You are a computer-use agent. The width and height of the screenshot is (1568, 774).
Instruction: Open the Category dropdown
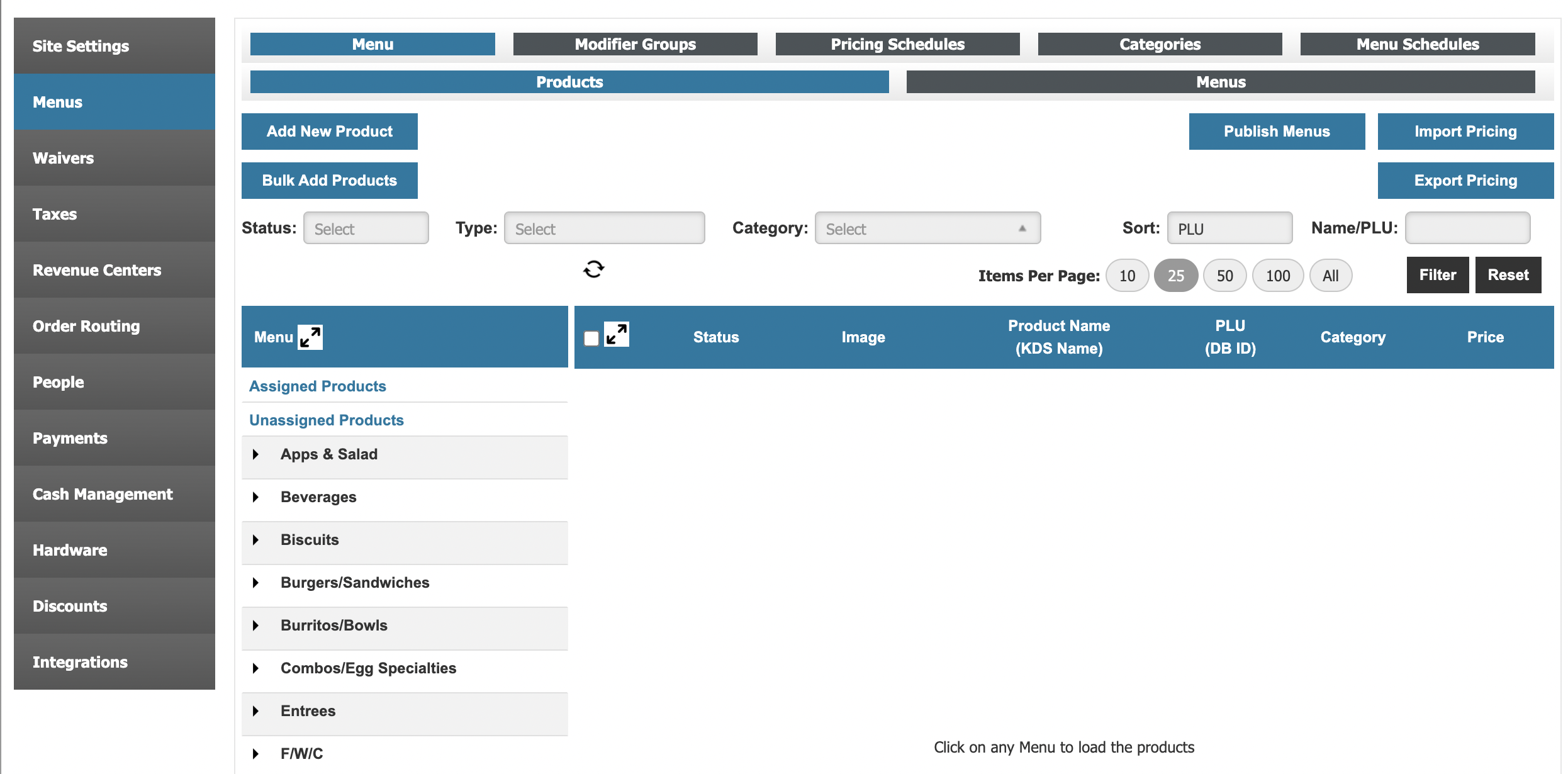point(927,228)
